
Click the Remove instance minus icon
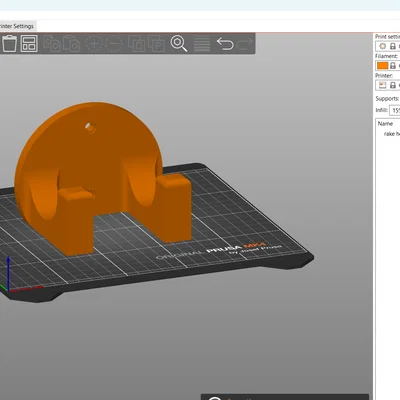(114, 44)
